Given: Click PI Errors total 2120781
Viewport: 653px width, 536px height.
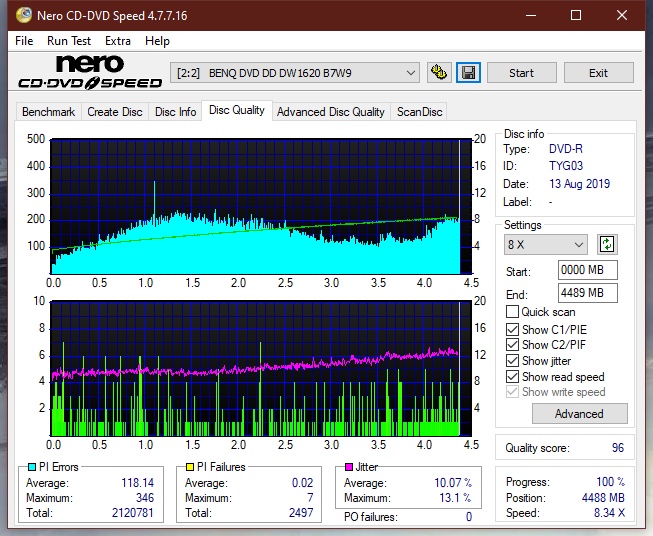Looking at the screenshot, I should point(132,513).
